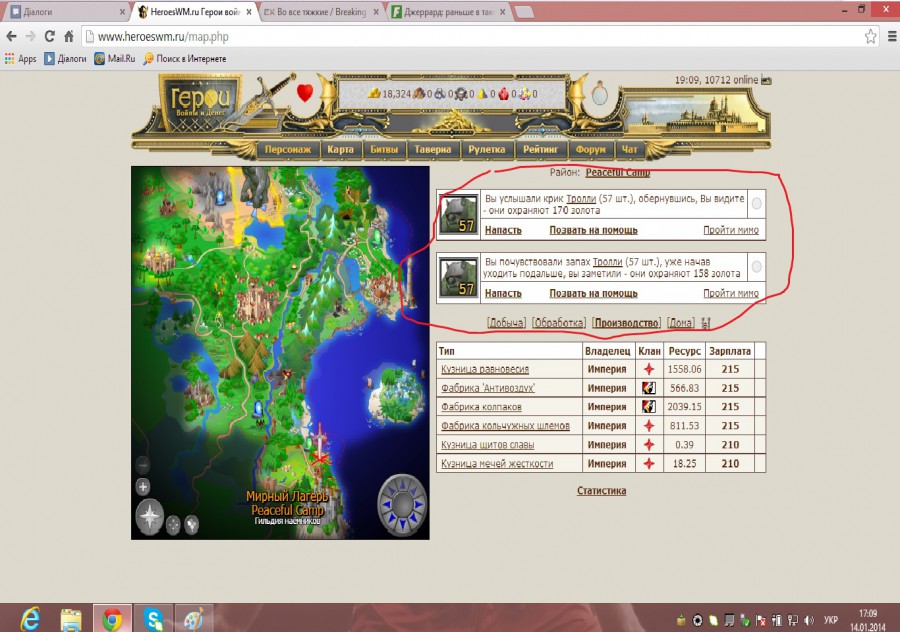
Task: Open Битвы menu
Action: point(383,149)
